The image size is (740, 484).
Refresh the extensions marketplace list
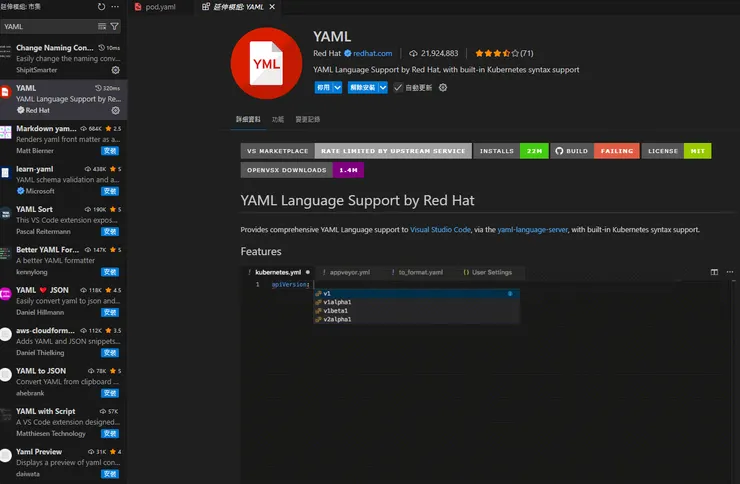point(101,7)
